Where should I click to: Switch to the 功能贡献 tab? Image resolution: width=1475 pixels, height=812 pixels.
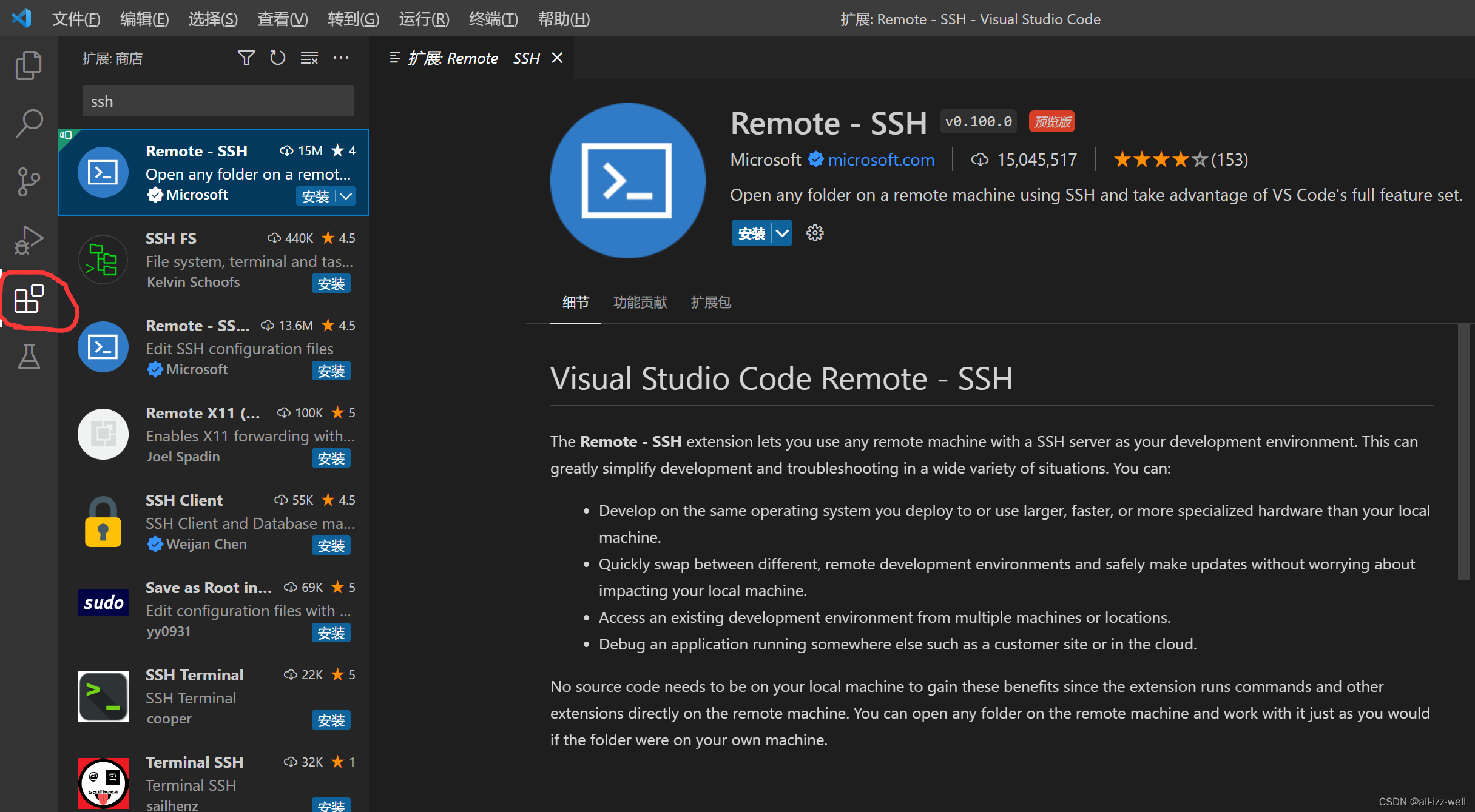coord(639,302)
